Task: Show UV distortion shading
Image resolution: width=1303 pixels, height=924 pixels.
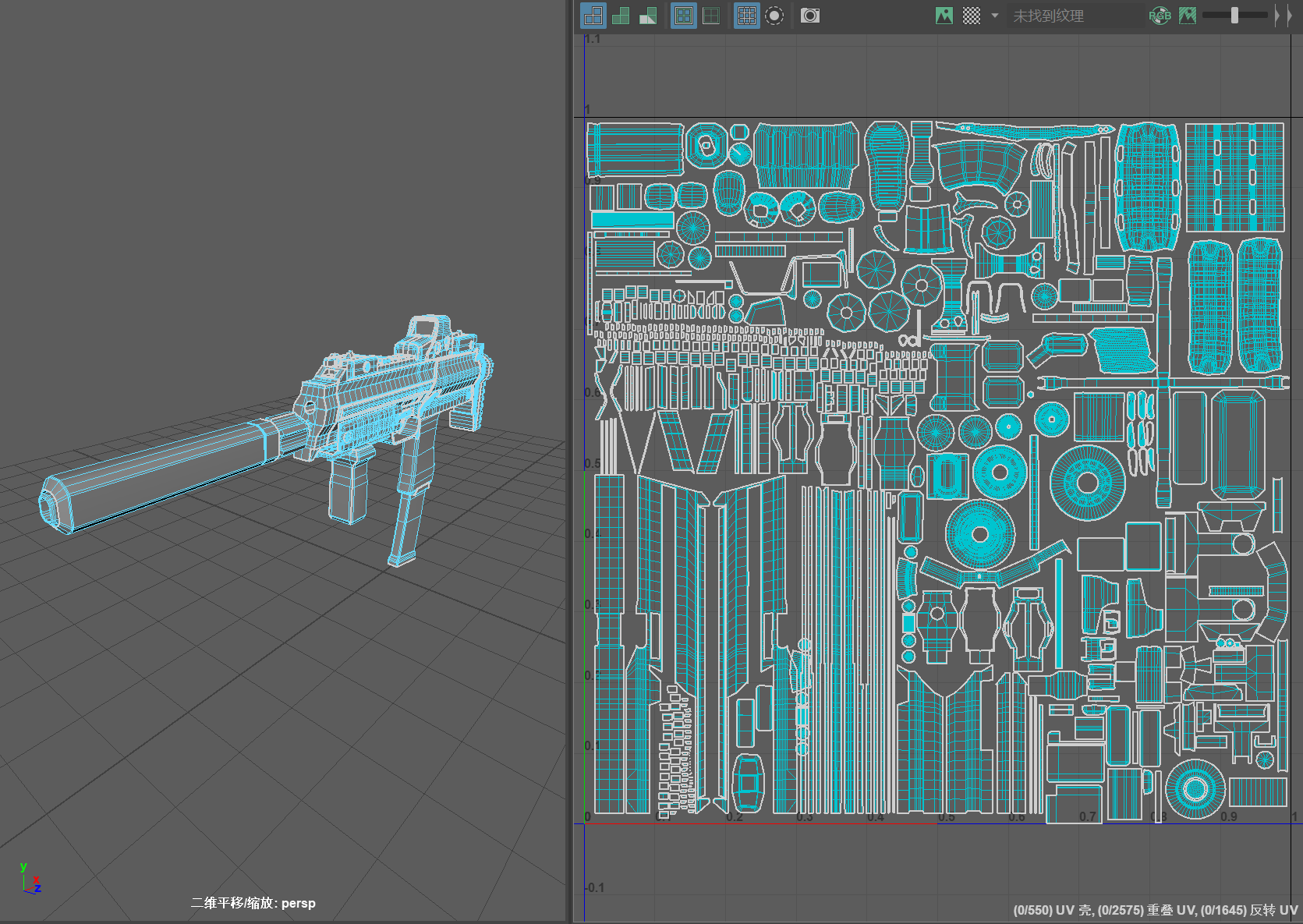Action: coord(648,16)
